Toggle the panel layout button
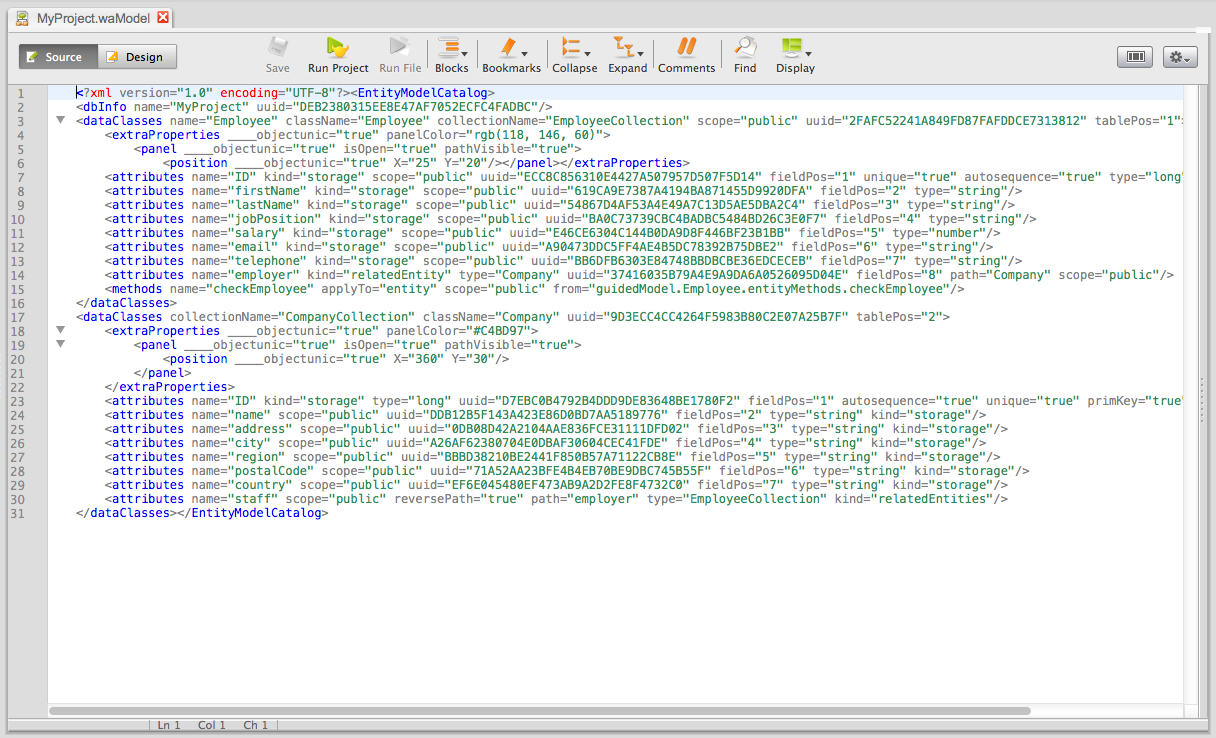 (x=1135, y=57)
